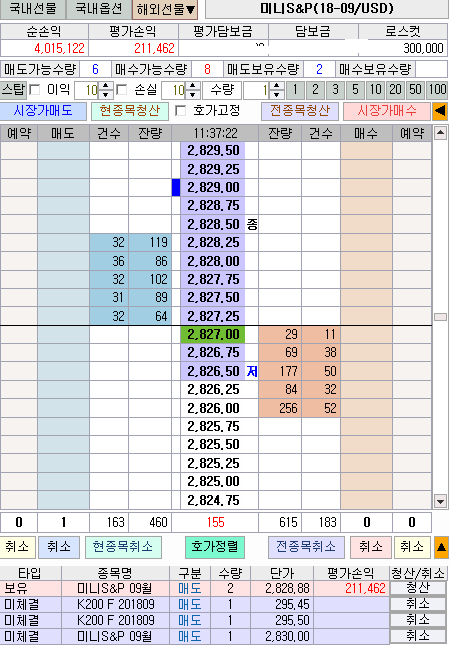Increase 이익 tick value with up spinner
This screenshot has width=449, height=655.
(x=106, y=86)
